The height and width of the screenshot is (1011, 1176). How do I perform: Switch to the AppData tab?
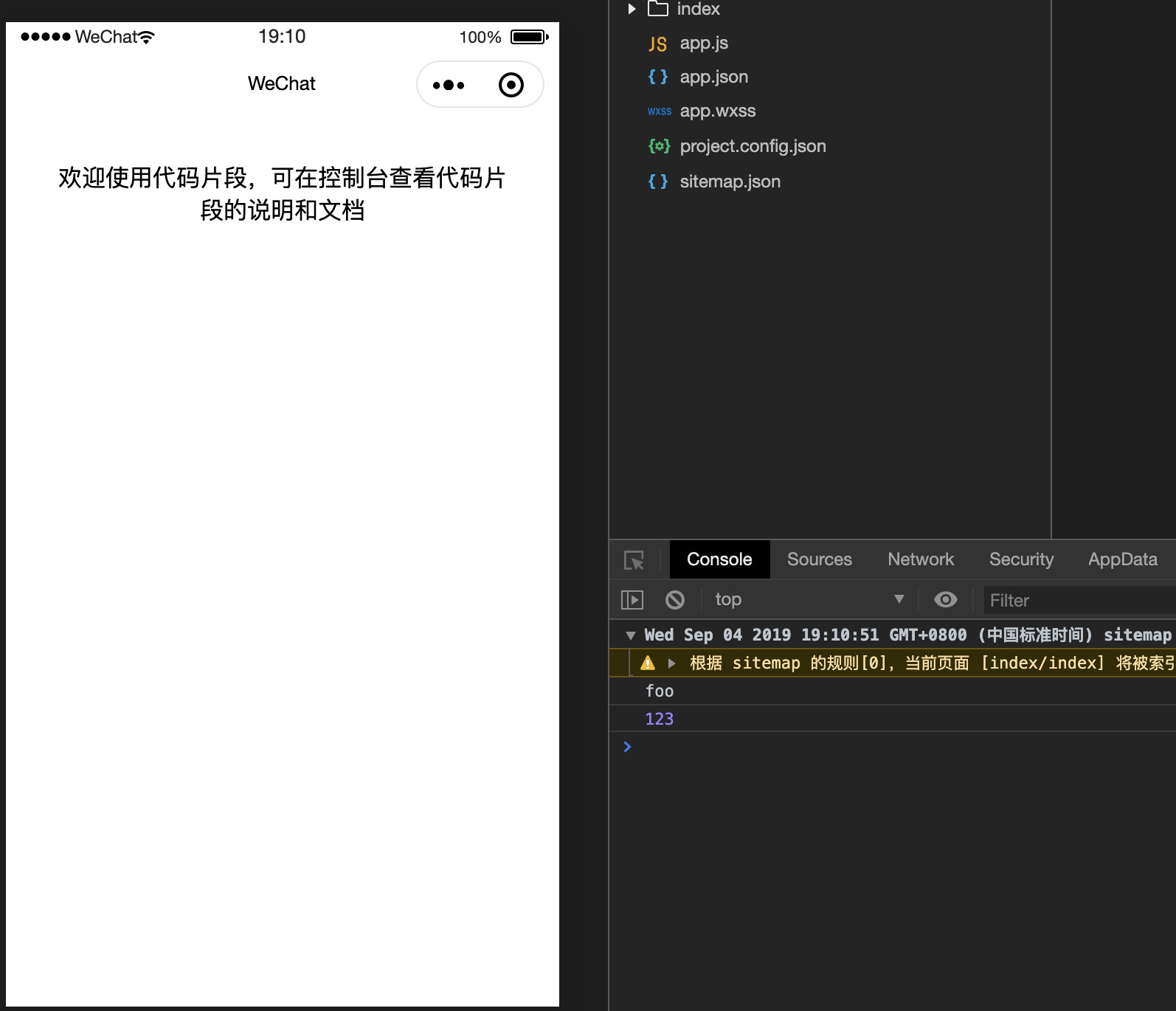(1122, 559)
